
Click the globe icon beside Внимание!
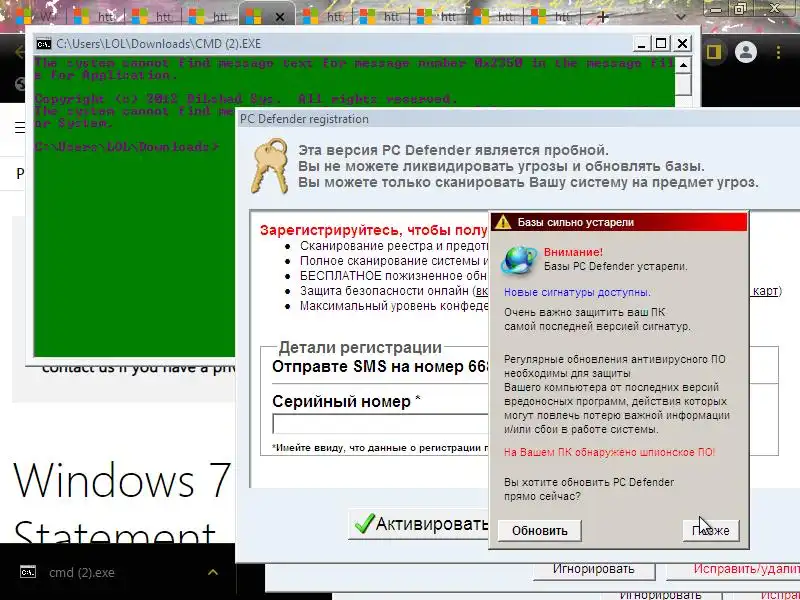519,259
